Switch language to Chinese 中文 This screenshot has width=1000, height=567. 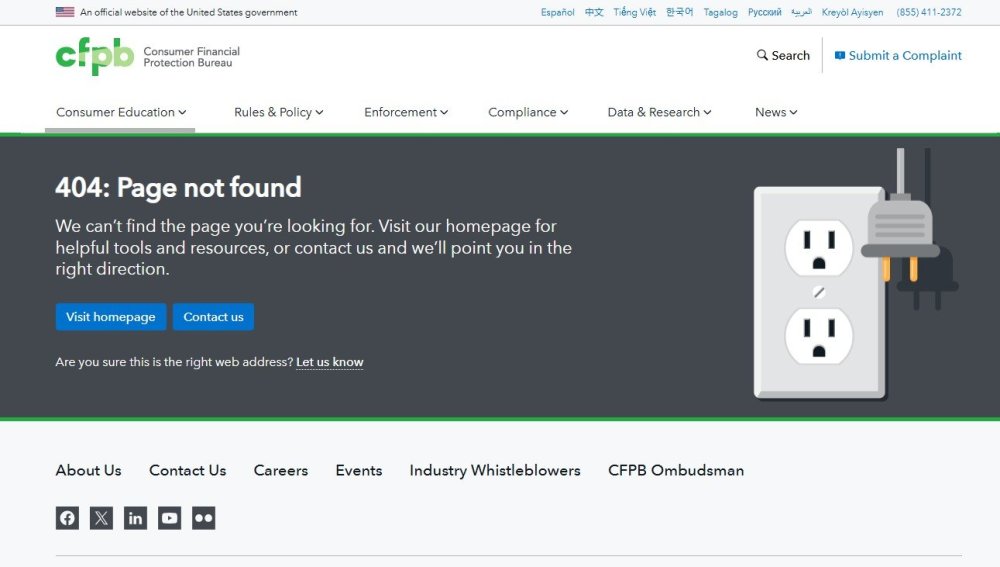(x=594, y=12)
